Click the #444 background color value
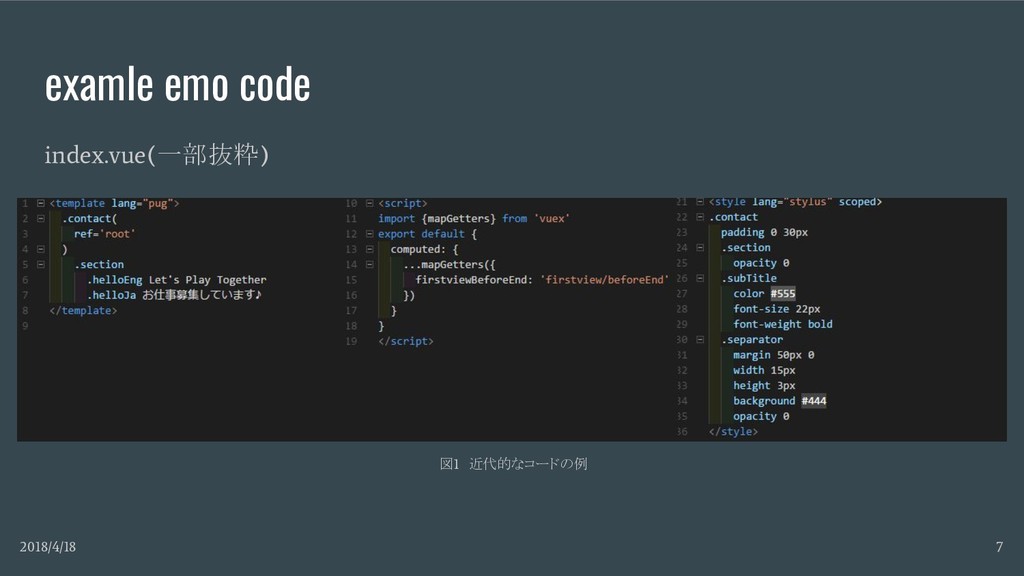 [814, 401]
